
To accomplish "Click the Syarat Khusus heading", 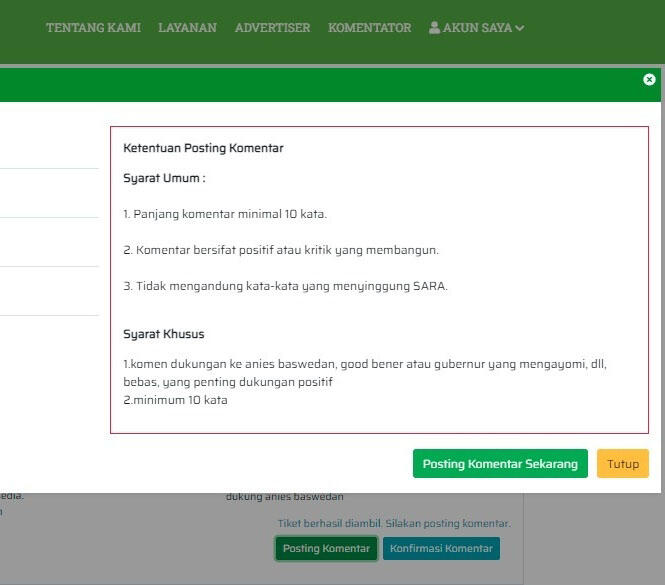I will [164, 334].
